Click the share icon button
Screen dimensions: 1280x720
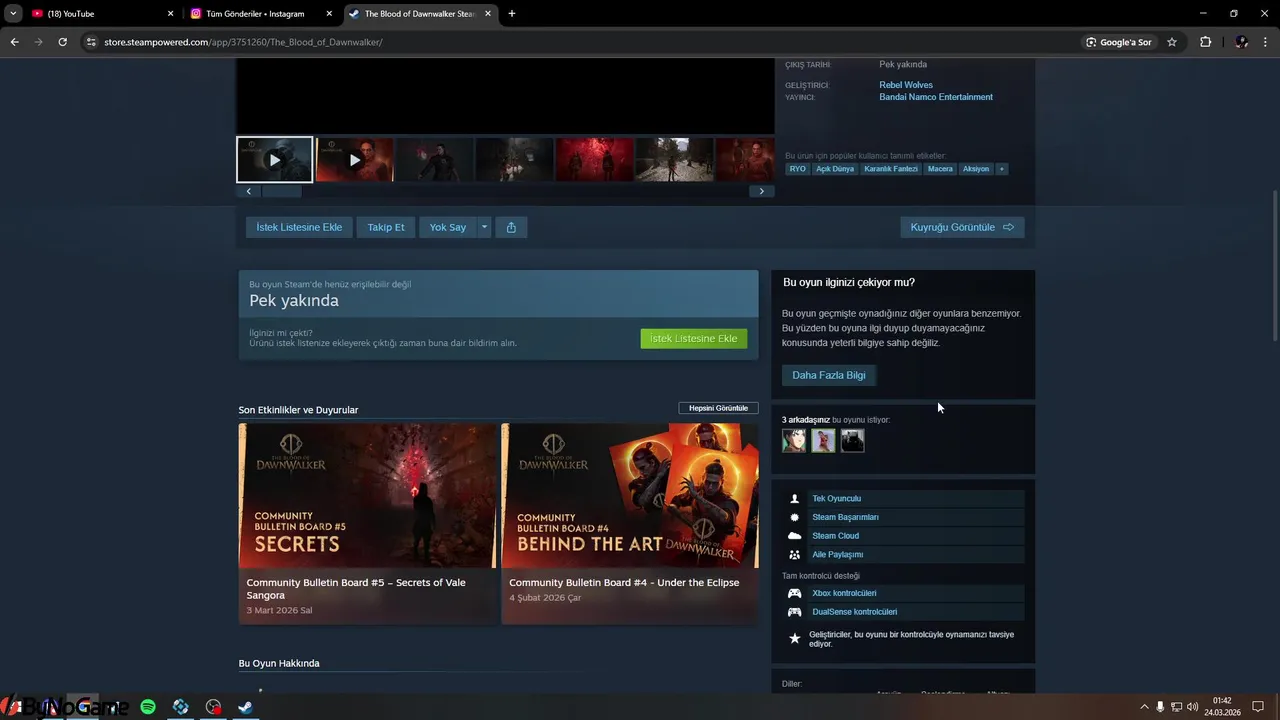(x=511, y=227)
